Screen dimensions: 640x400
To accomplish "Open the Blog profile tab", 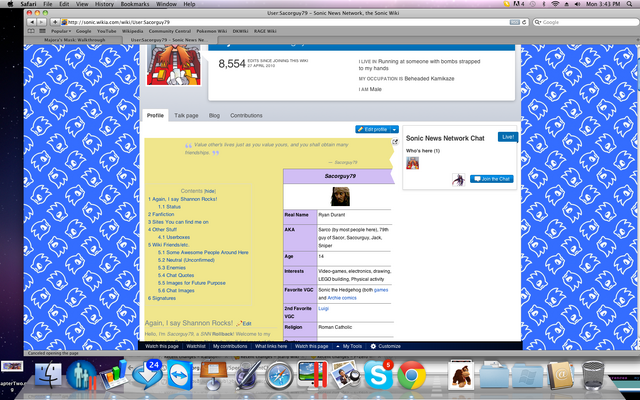I will click(x=214, y=116).
